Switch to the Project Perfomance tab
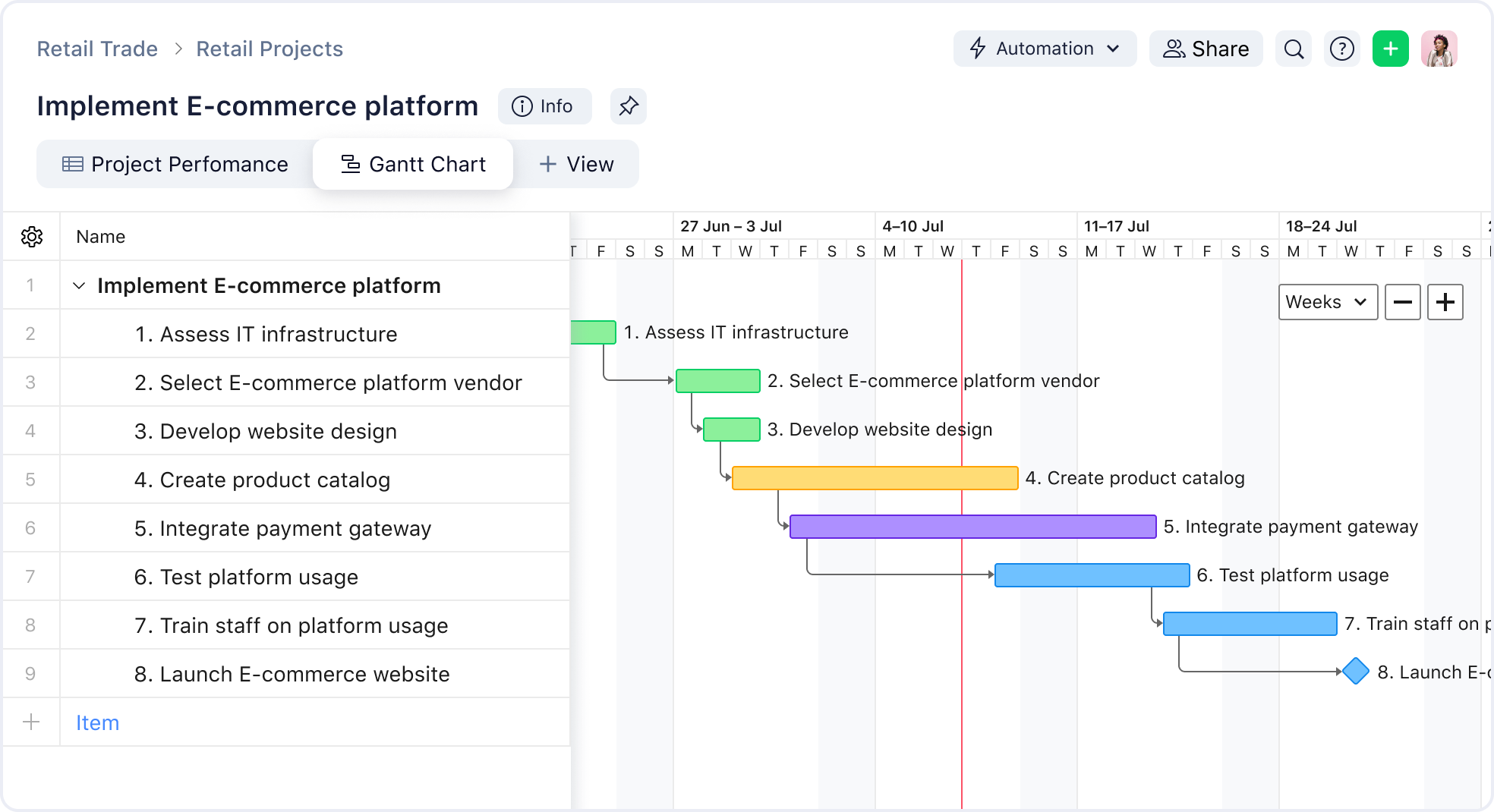The height and width of the screenshot is (812, 1494). pyautogui.click(x=175, y=164)
